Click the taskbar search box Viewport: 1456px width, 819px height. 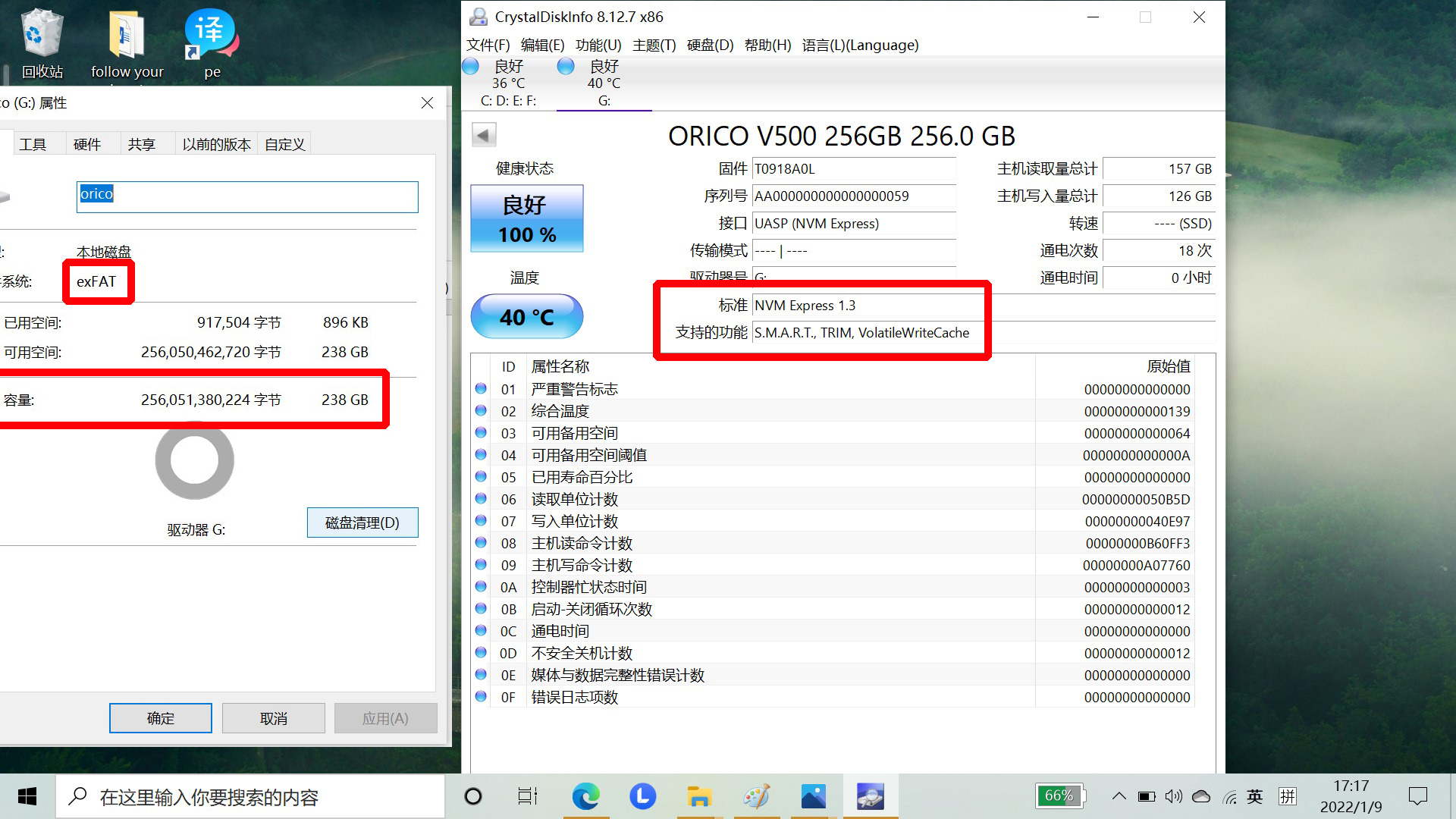coord(250,796)
